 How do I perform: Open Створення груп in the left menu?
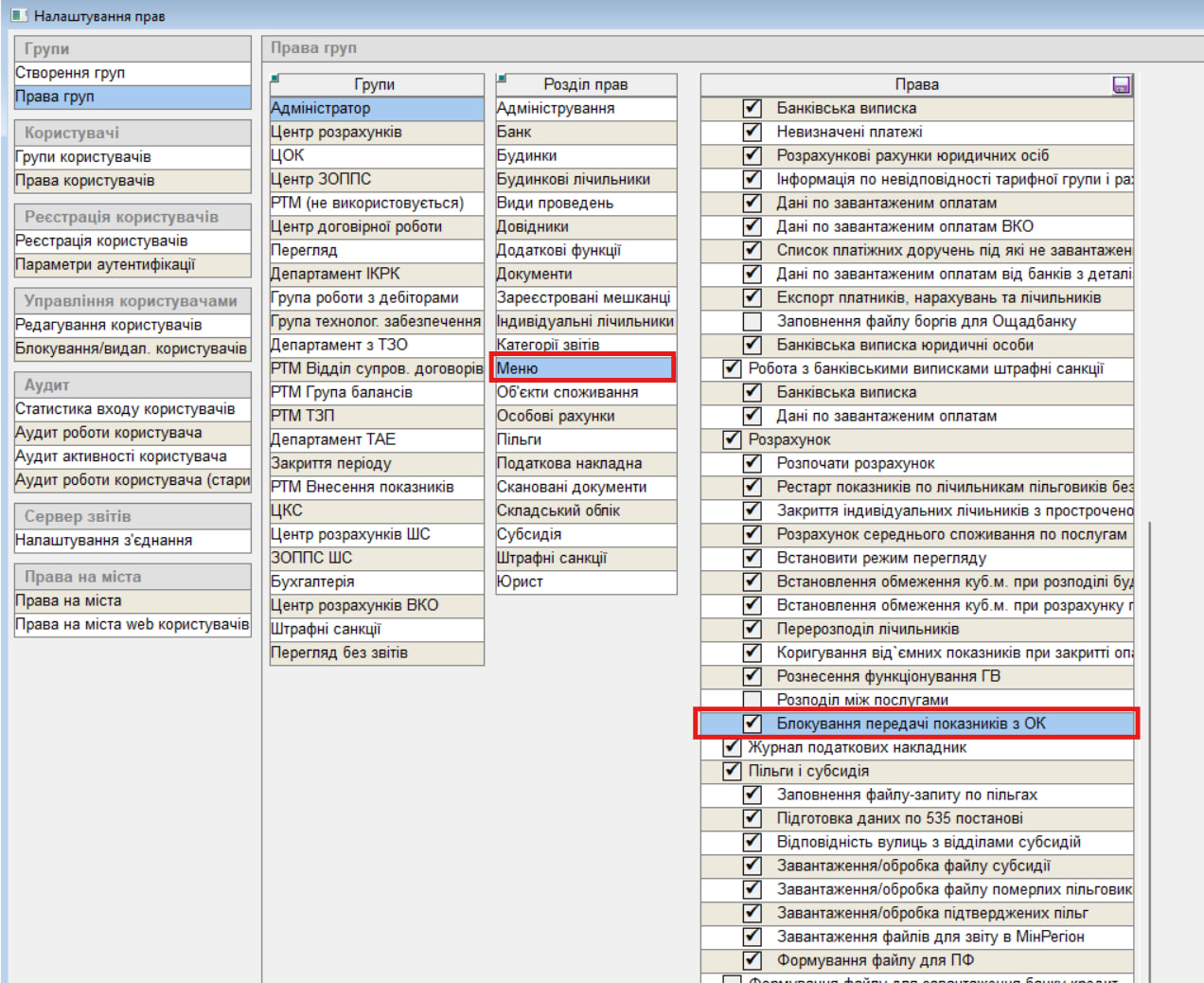click(70, 73)
